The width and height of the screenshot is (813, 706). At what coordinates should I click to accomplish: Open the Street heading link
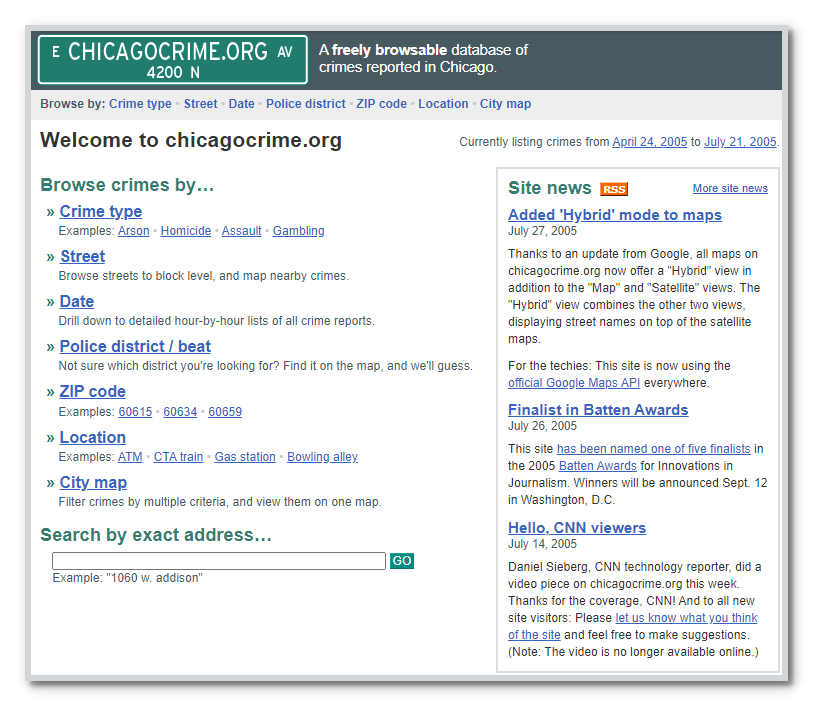[83, 257]
